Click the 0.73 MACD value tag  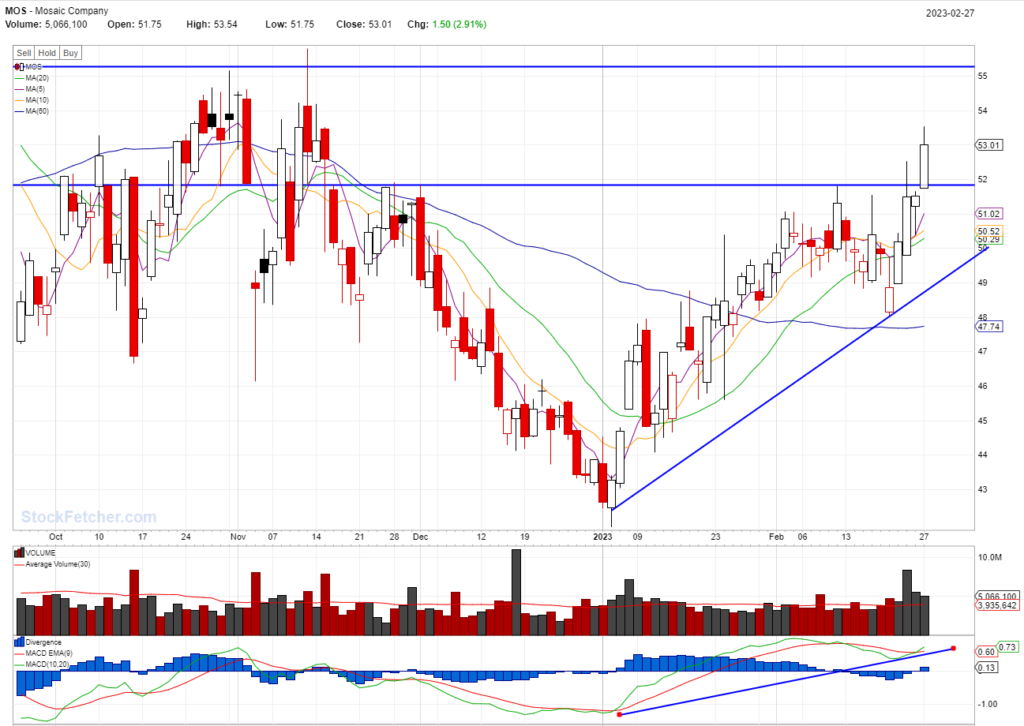click(x=1008, y=647)
